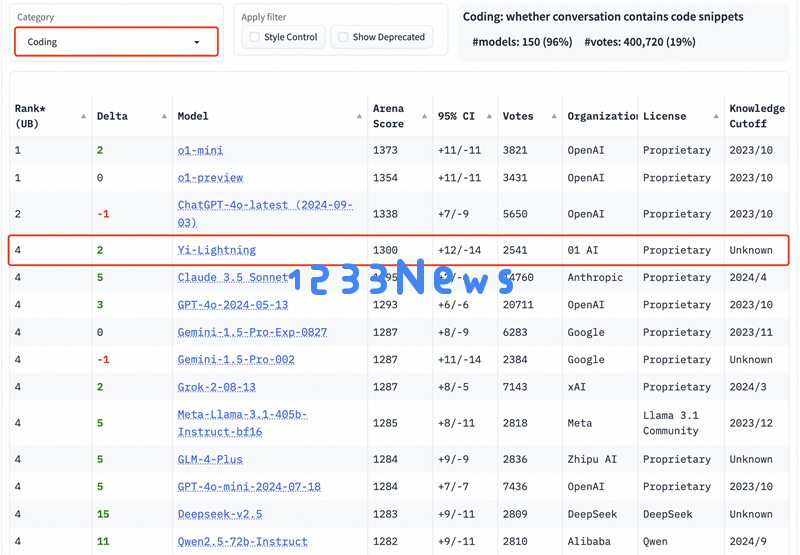The width and height of the screenshot is (800, 555).
Task: Click knowledge cutoff value 2024/9
Action: (747, 542)
